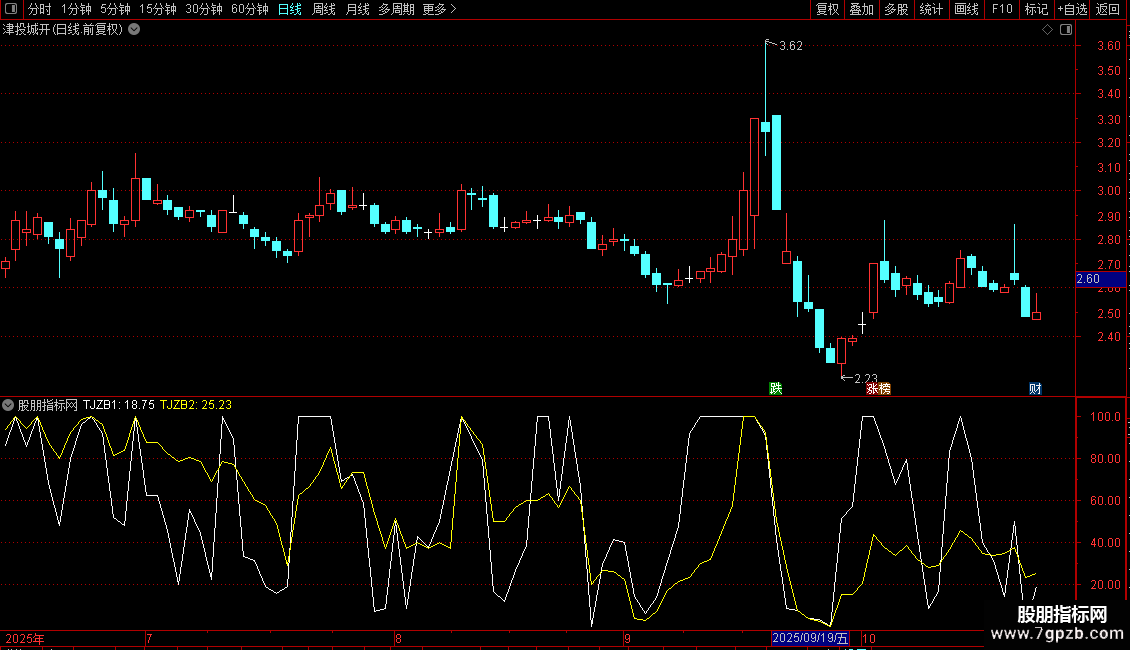
Task: Select the 15分钟 period
Action: click(x=158, y=9)
